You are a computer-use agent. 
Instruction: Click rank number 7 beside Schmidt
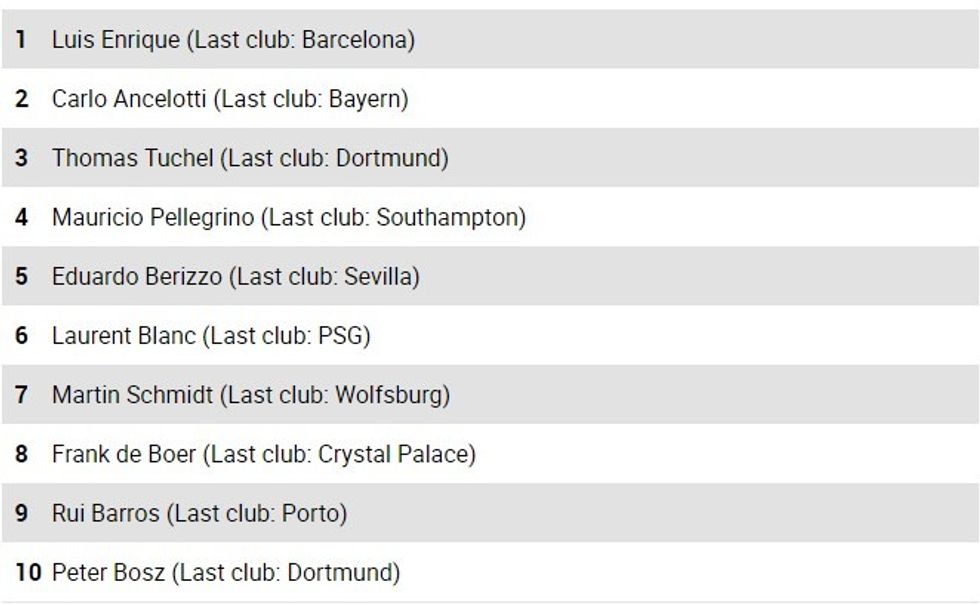pos(21,395)
